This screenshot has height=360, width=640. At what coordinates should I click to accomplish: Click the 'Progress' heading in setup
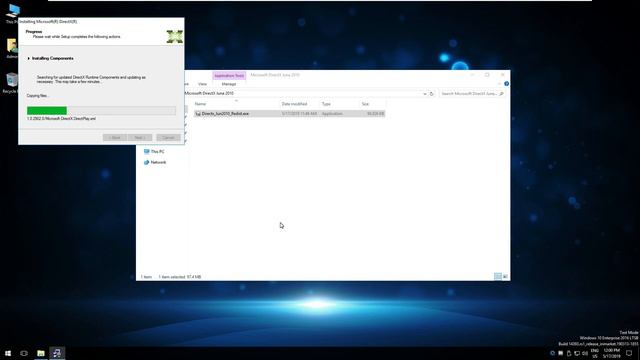tap(33, 31)
